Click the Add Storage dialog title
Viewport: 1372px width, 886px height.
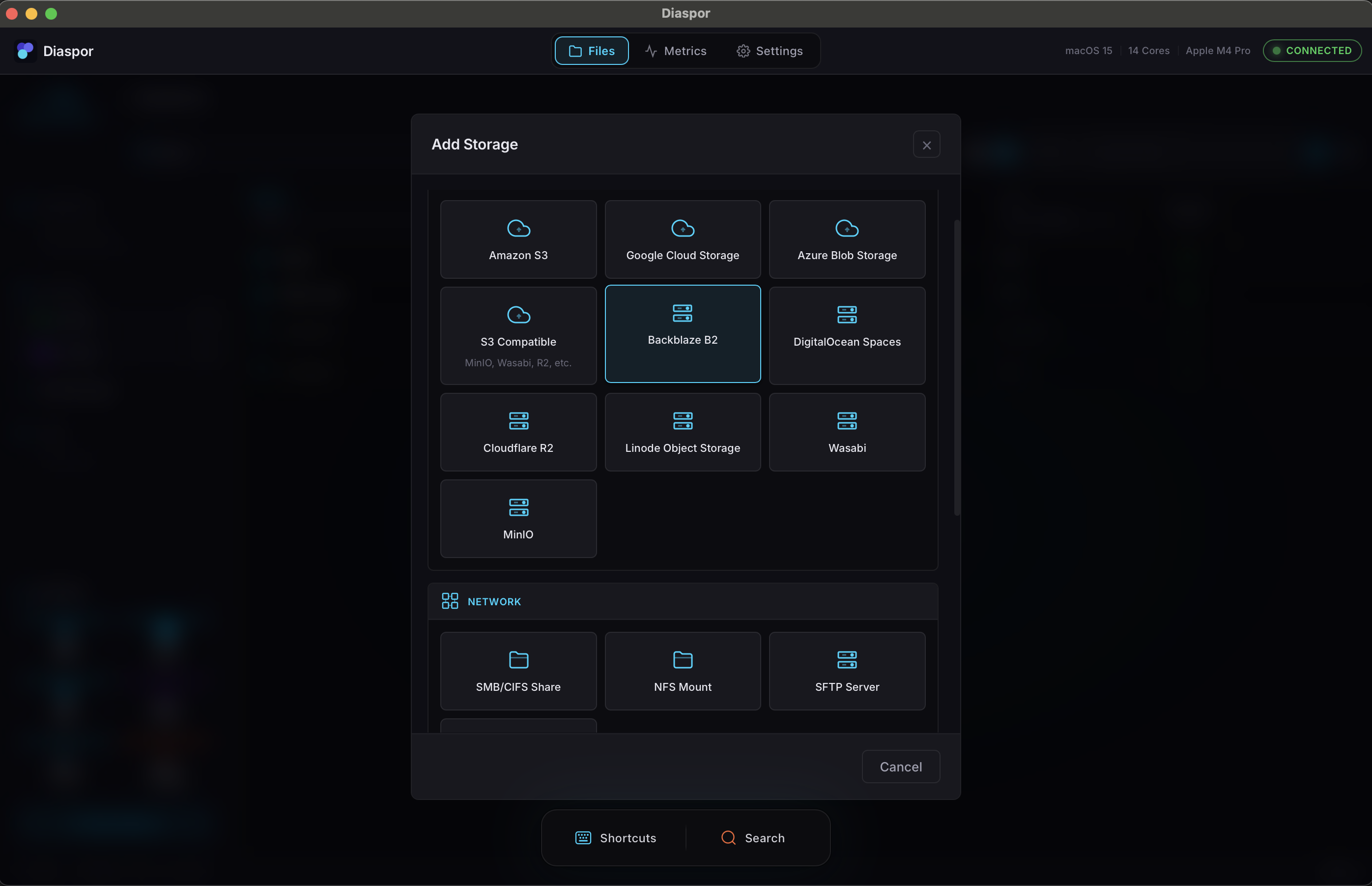tap(474, 145)
